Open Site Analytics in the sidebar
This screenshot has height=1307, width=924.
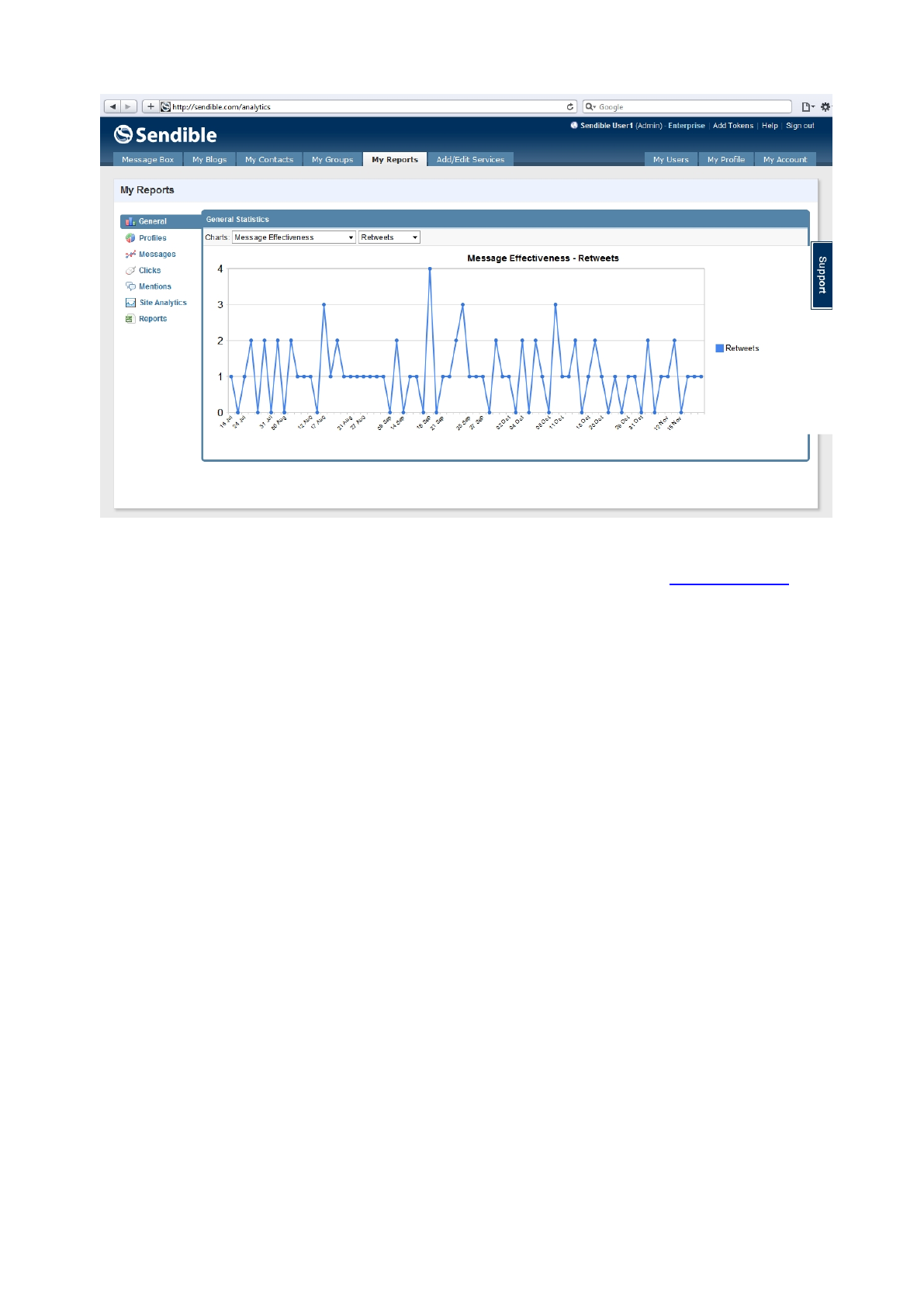pyautogui.click(x=163, y=303)
